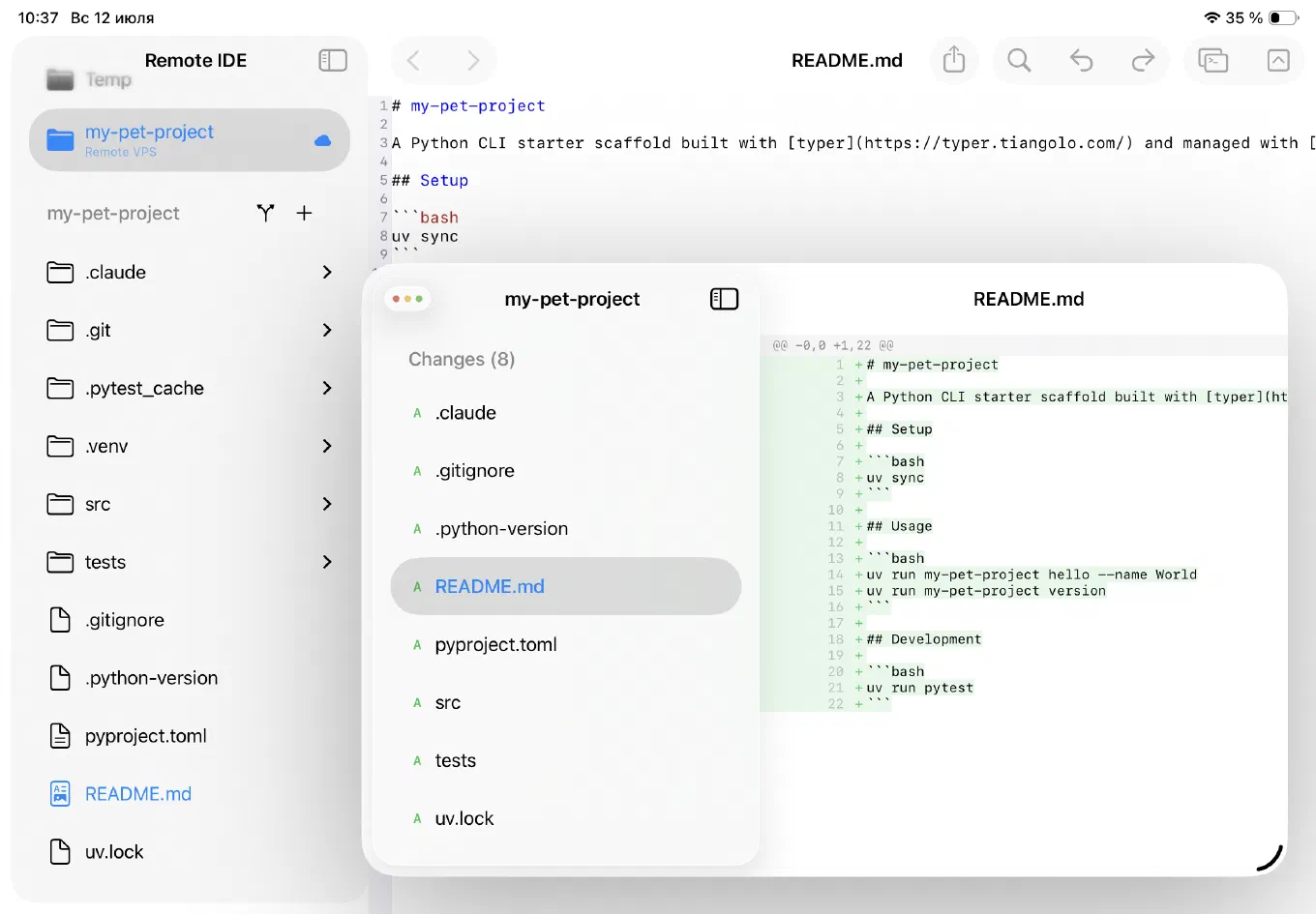Image resolution: width=1316 pixels, height=914 pixels.
Task: Click the typer.tiangolo.com link in editor
Action: pyautogui.click(x=998, y=143)
